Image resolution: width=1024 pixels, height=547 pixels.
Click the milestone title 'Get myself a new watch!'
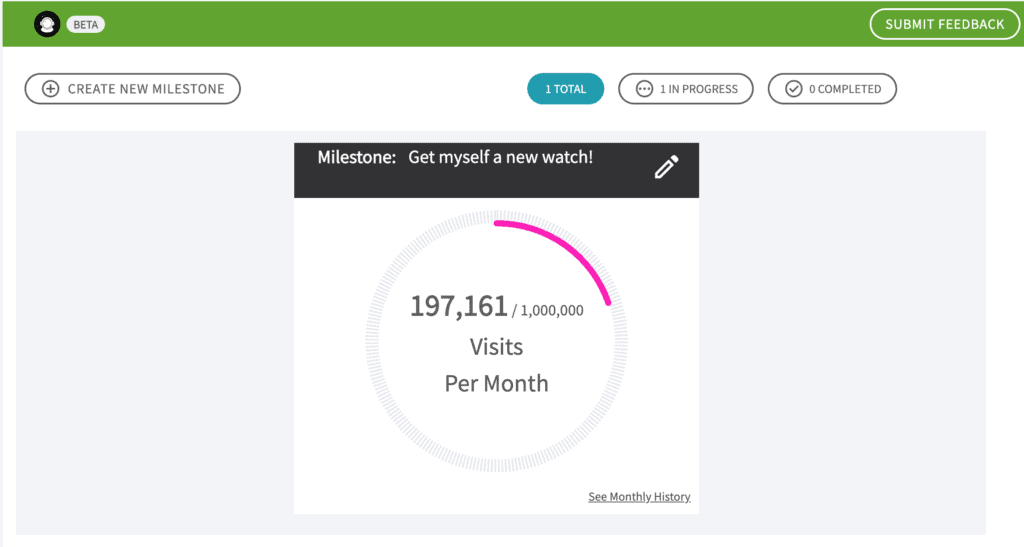click(500, 157)
